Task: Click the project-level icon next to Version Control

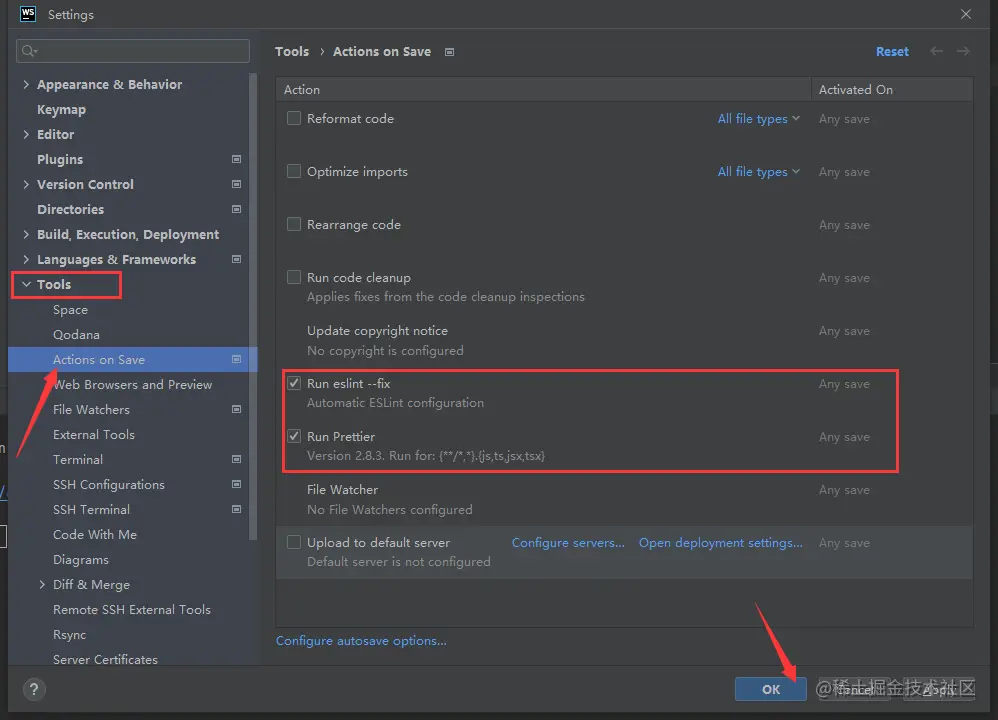Action: pos(236,184)
